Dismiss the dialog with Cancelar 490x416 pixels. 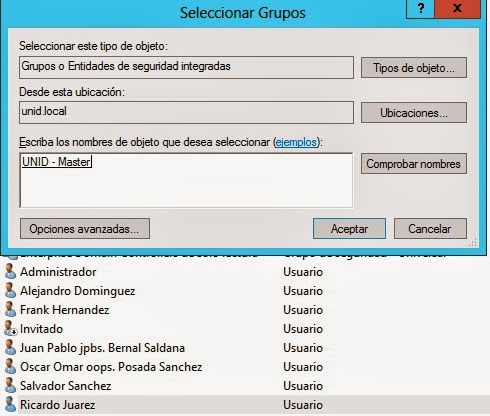430,229
